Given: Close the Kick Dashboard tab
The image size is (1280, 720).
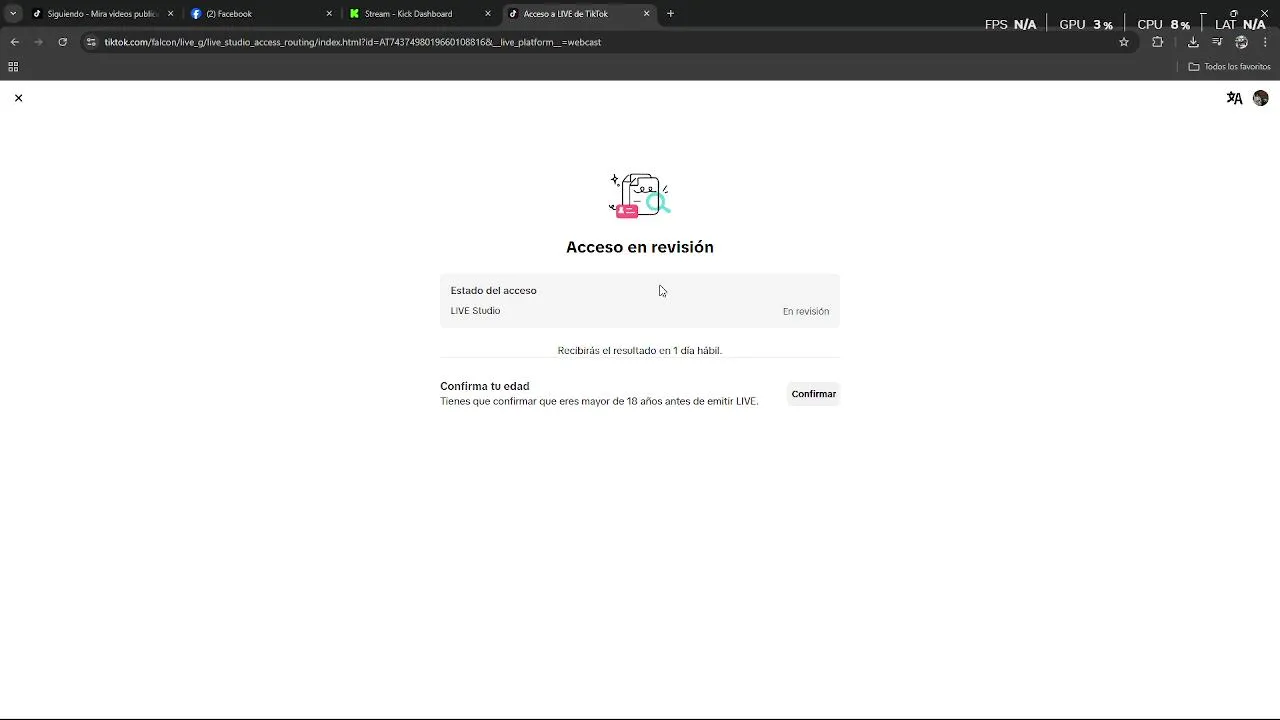Looking at the screenshot, I should pos(488,14).
